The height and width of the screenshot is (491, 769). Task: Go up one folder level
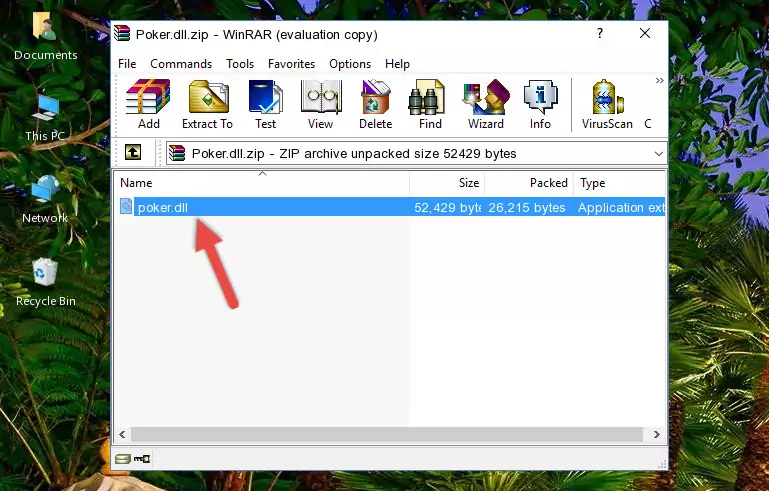133,153
